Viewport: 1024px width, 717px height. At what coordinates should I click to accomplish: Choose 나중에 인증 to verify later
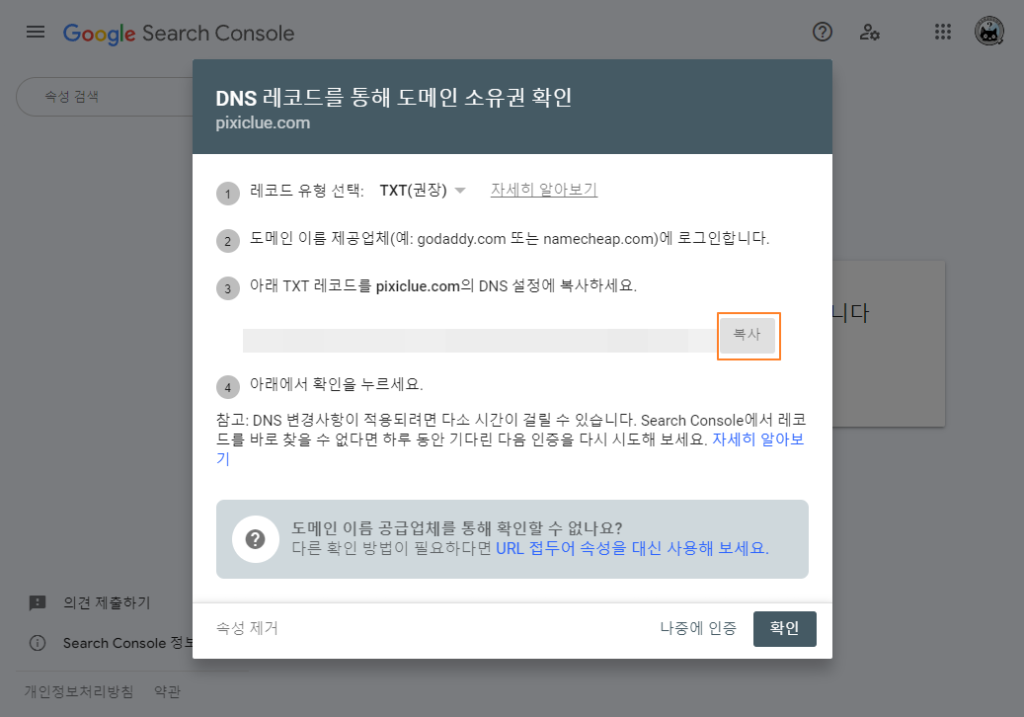click(698, 628)
